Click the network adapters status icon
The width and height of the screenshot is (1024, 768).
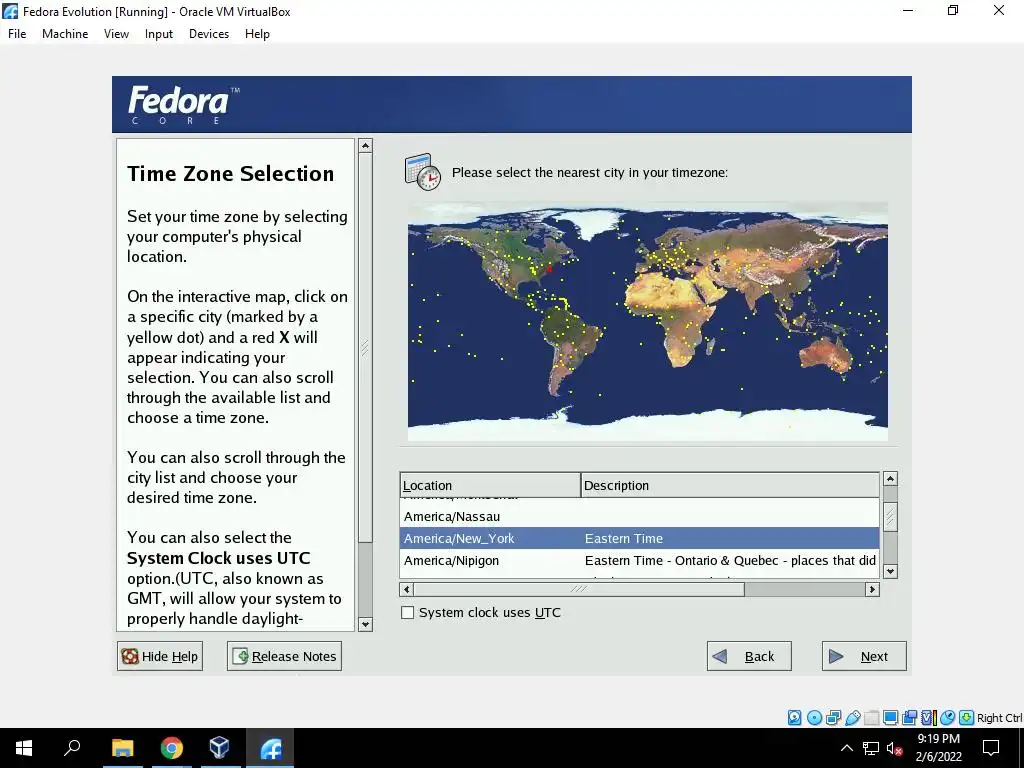833,718
